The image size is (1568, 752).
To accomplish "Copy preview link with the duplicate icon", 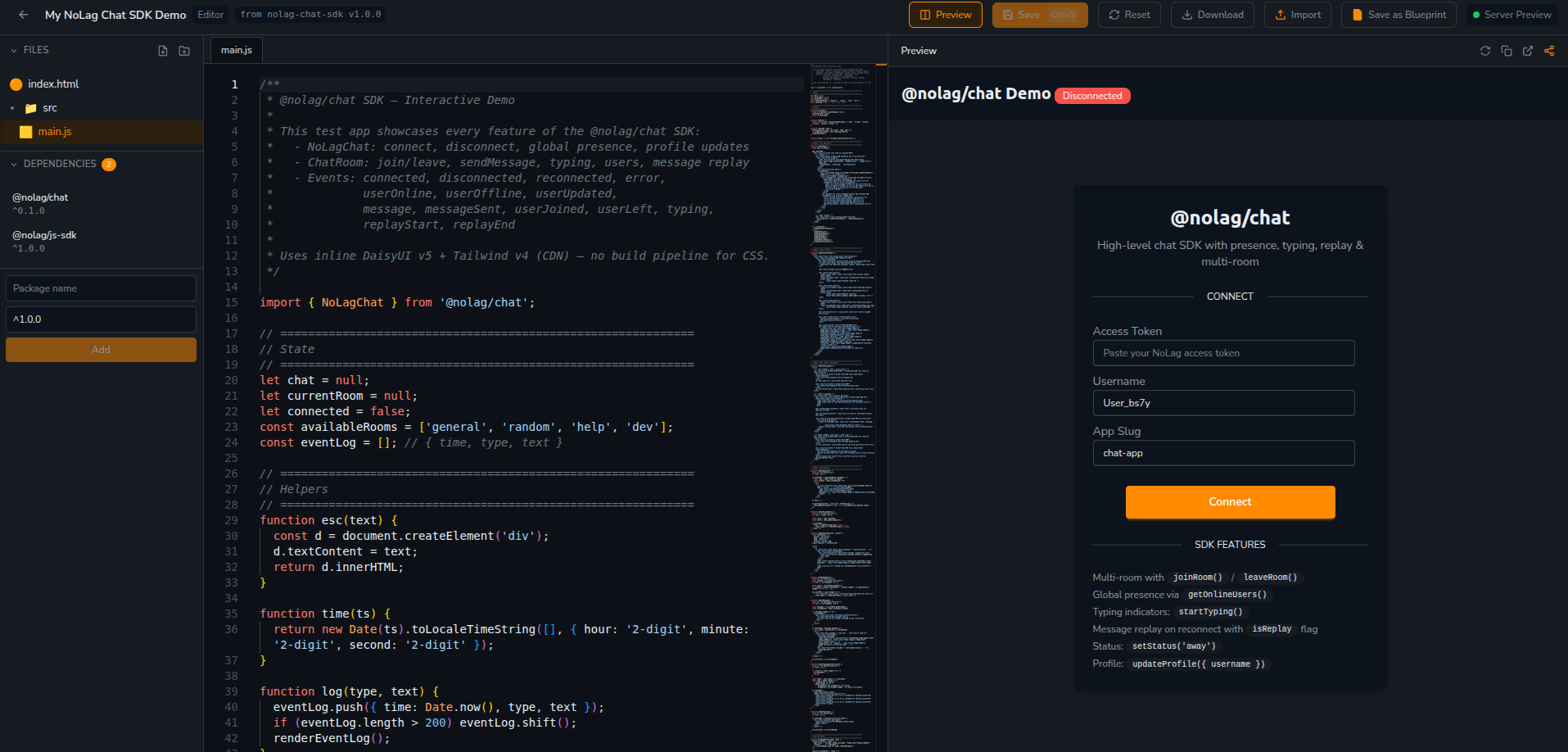I will pos(1507,51).
